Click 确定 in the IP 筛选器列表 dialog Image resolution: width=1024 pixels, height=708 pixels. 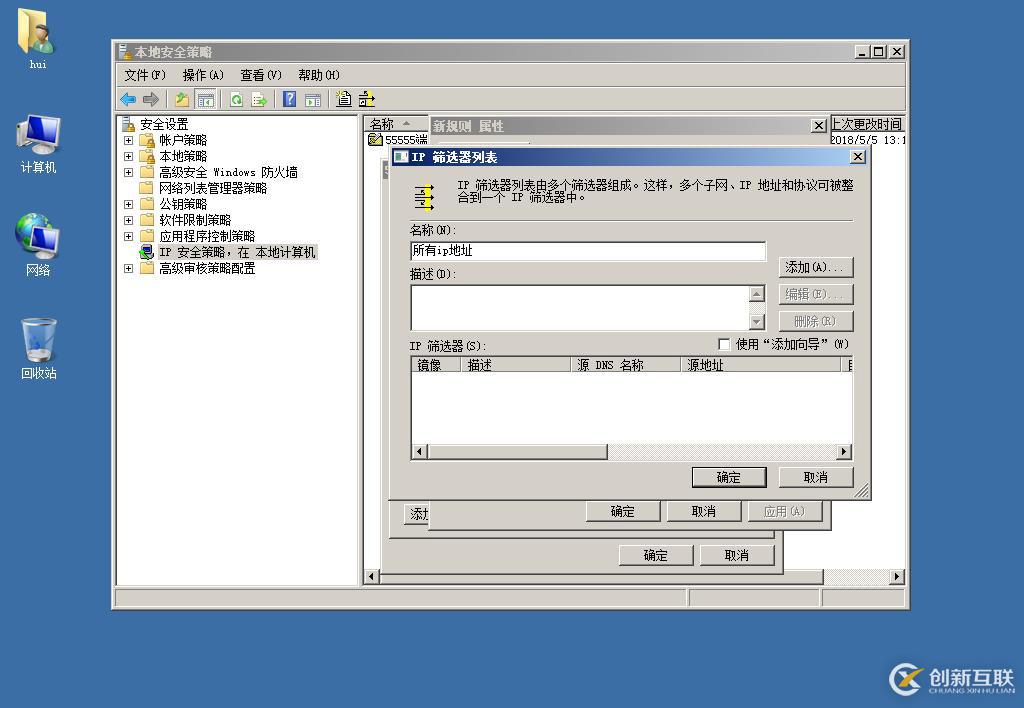pos(729,477)
